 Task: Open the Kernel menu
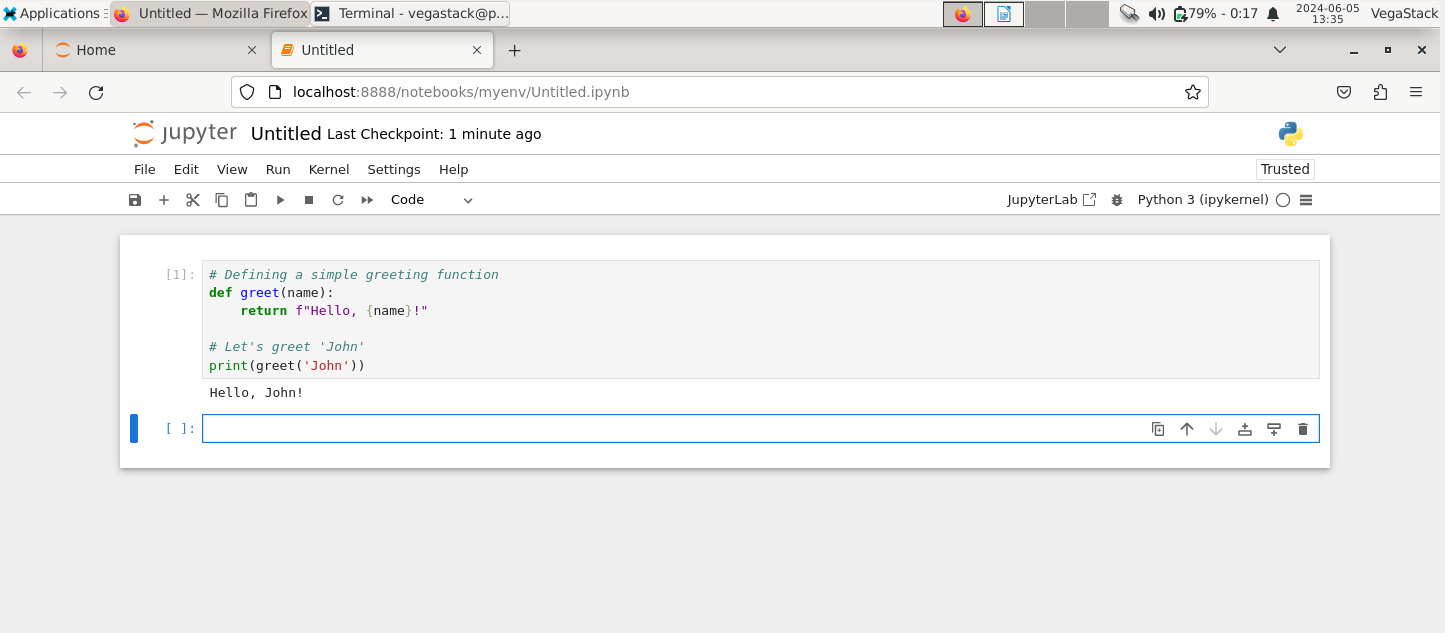click(328, 169)
